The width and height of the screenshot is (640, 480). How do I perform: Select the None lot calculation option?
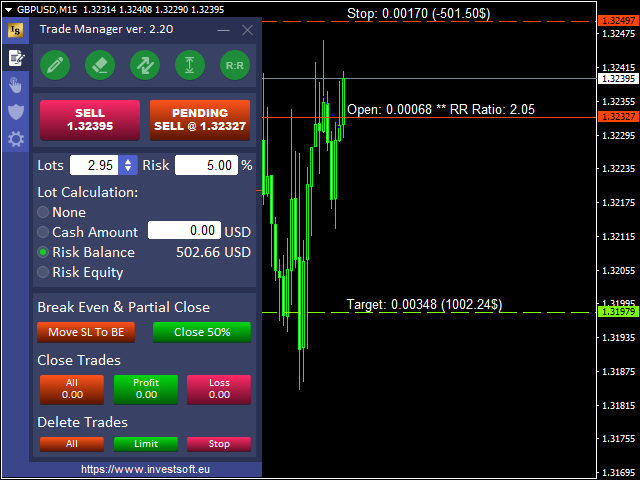pyautogui.click(x=43, y=212)
